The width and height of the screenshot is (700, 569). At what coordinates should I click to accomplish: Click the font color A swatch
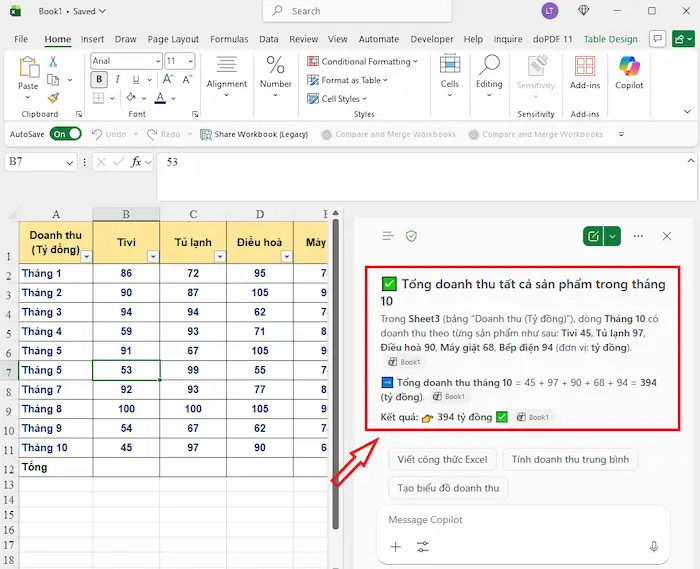click(x=160, y=99)
